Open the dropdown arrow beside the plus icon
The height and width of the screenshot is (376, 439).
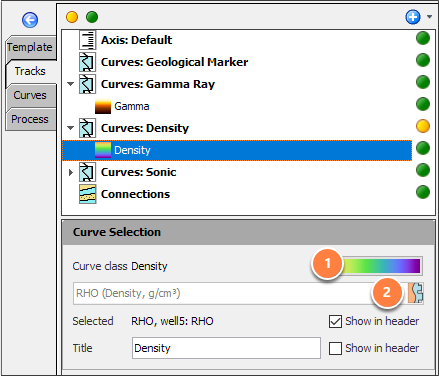(x=429, y=17)
